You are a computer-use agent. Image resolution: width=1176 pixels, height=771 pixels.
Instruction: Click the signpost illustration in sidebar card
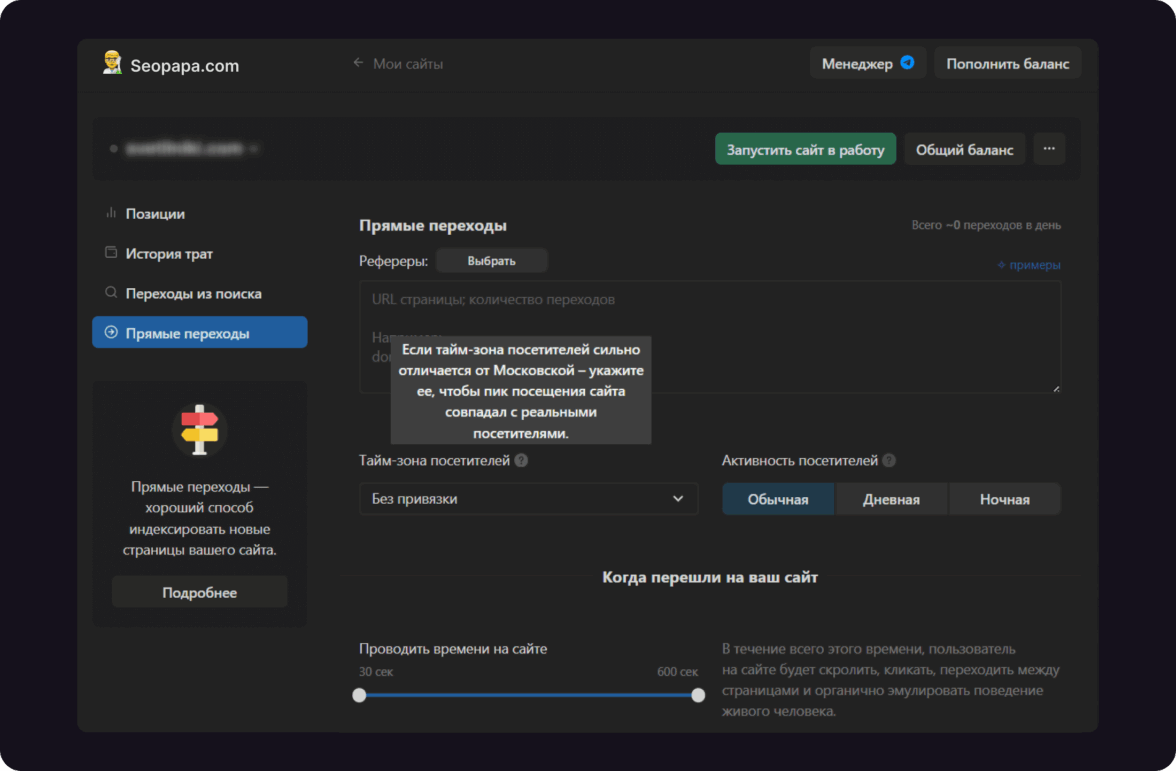[199, 430]
